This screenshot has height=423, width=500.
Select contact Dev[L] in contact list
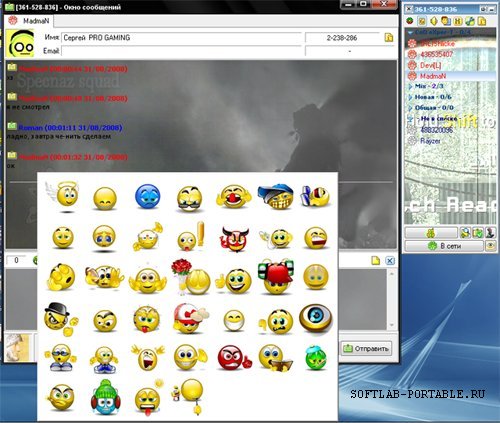coord(430,65)
